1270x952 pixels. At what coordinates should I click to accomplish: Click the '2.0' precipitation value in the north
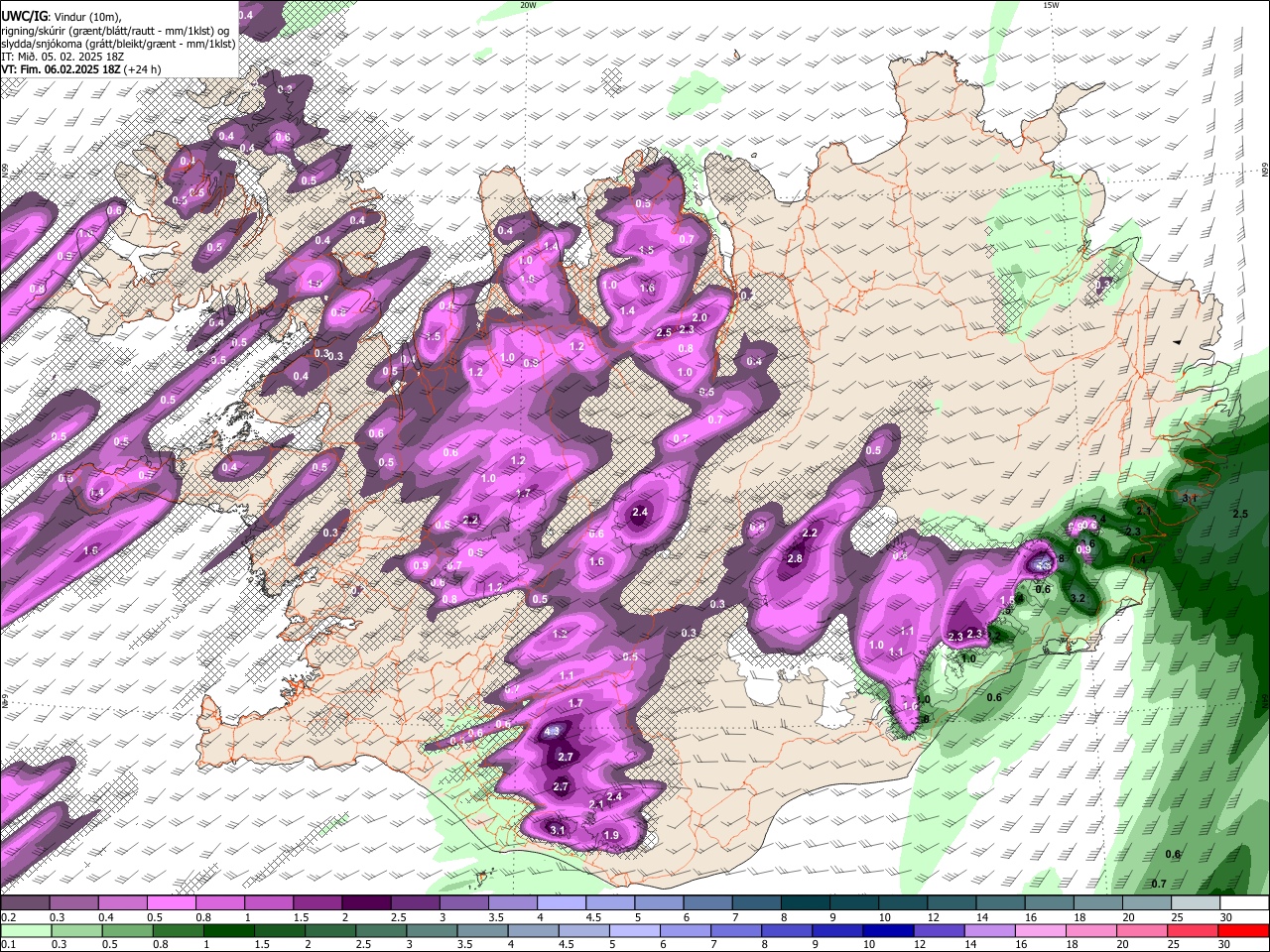pyautogui.click(x=699, y=318)
